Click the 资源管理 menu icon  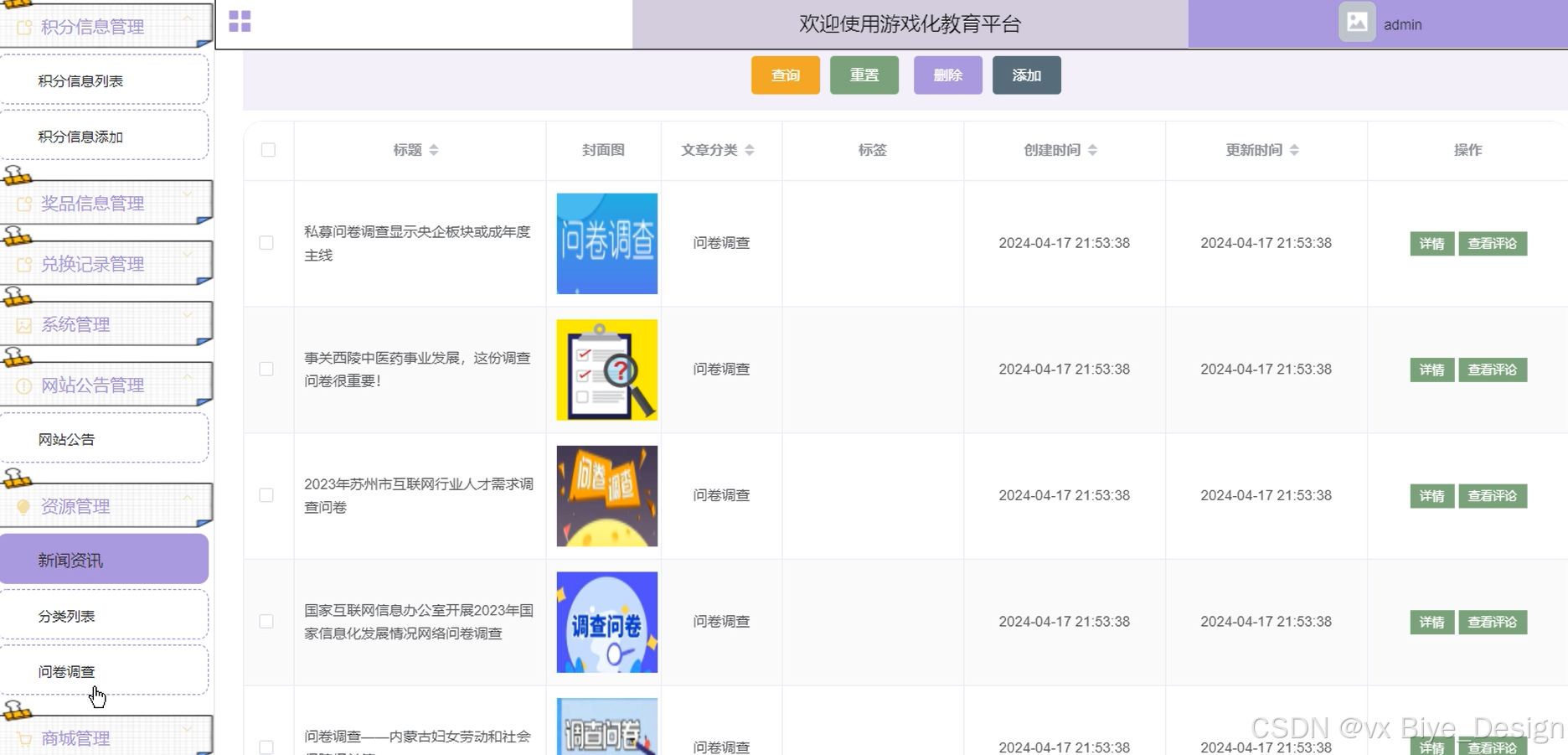click(24, 506)
